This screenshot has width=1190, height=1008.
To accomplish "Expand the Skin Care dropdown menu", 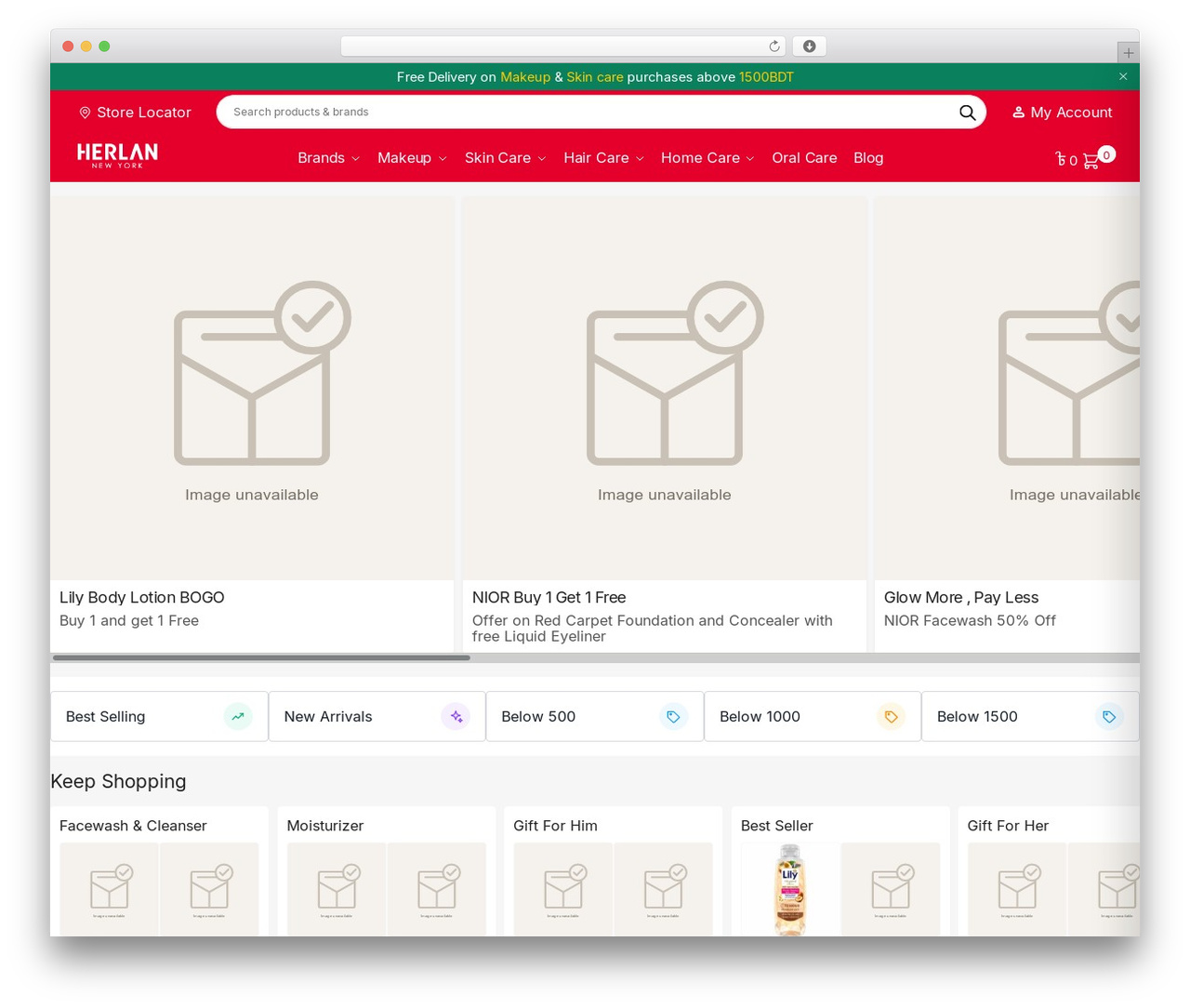I will click(x=505, y=158).
